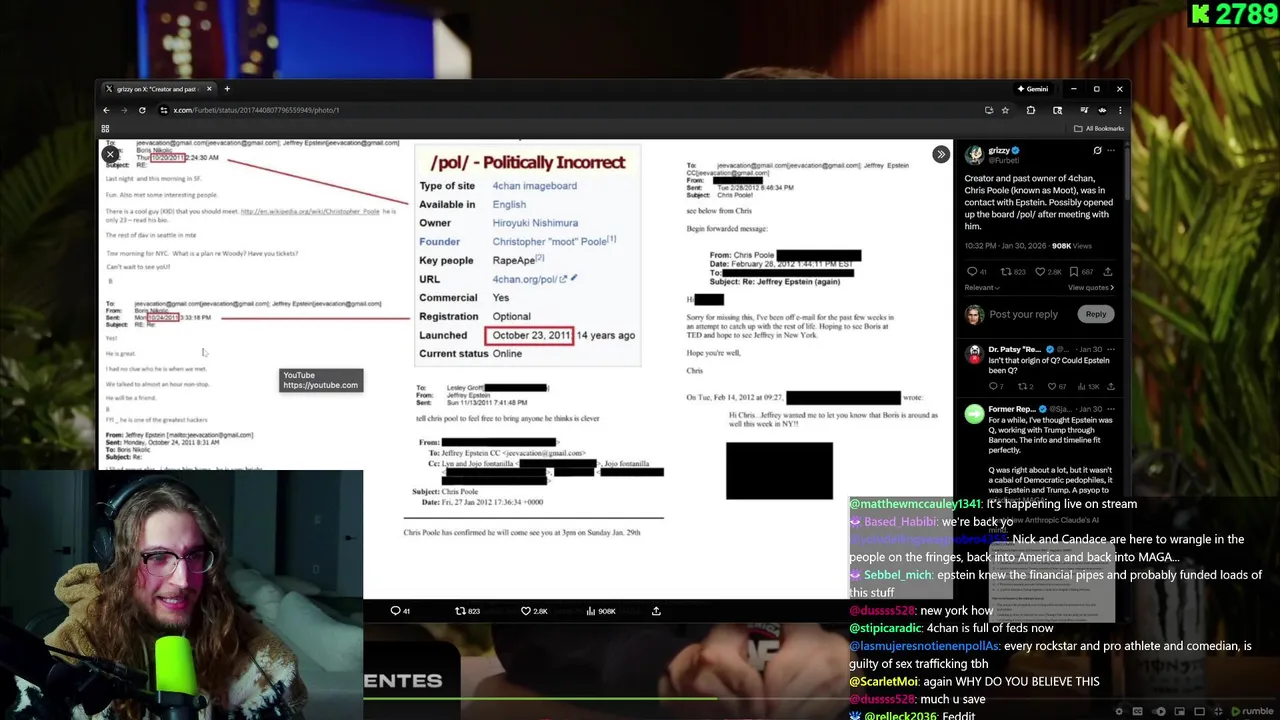Viewport: 1280px width, 720px height.
Task: Open the media controls icon in the Chrome toolbar
Action: pos(1083,110)
